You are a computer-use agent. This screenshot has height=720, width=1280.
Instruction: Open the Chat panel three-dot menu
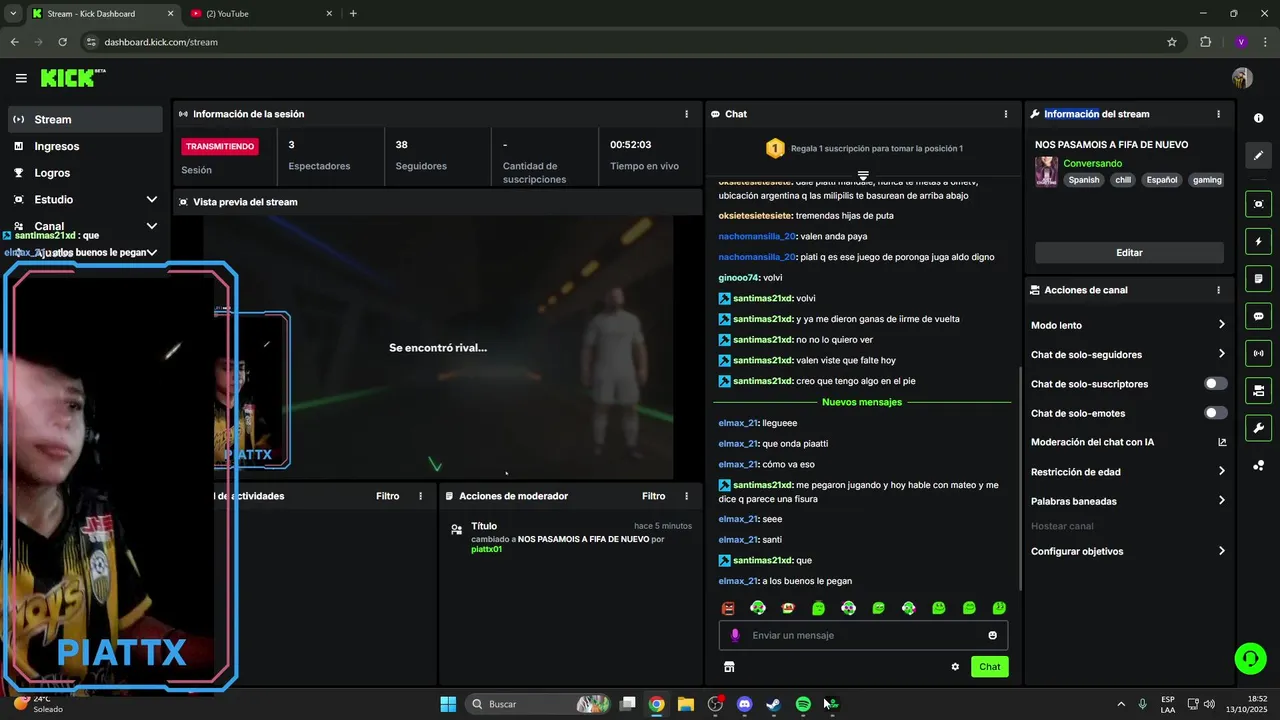[1005, 114]
